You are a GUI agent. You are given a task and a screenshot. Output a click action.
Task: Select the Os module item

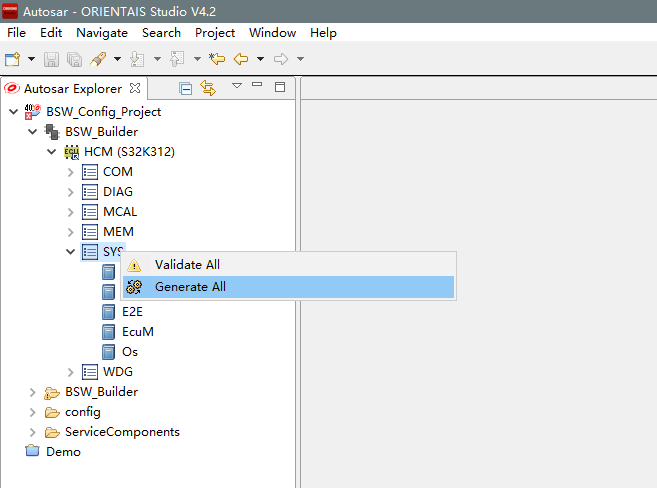(x=129, y=352)
